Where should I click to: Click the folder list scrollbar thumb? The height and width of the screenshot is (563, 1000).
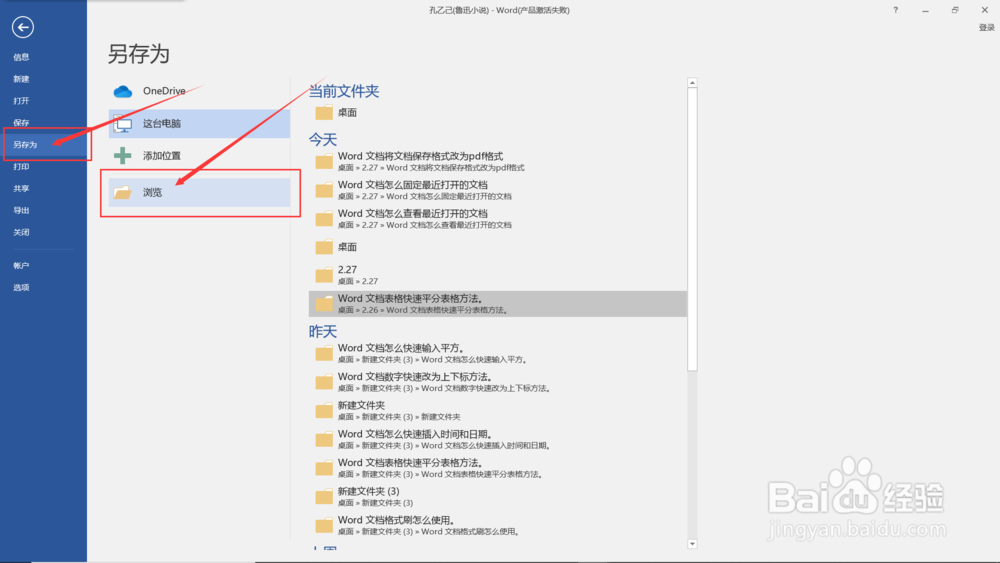pos(692,230)
